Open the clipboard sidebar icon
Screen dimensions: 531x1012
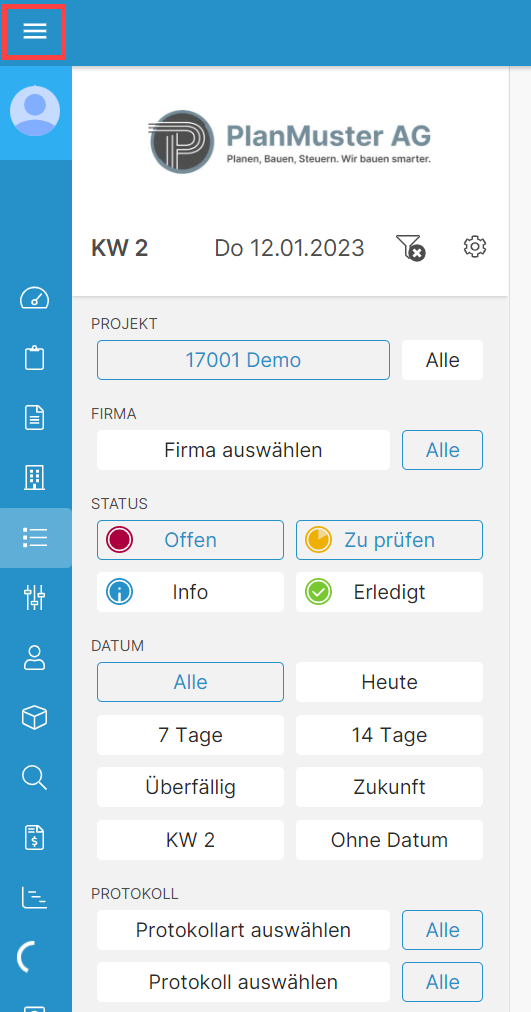click(x=35, y=358)
